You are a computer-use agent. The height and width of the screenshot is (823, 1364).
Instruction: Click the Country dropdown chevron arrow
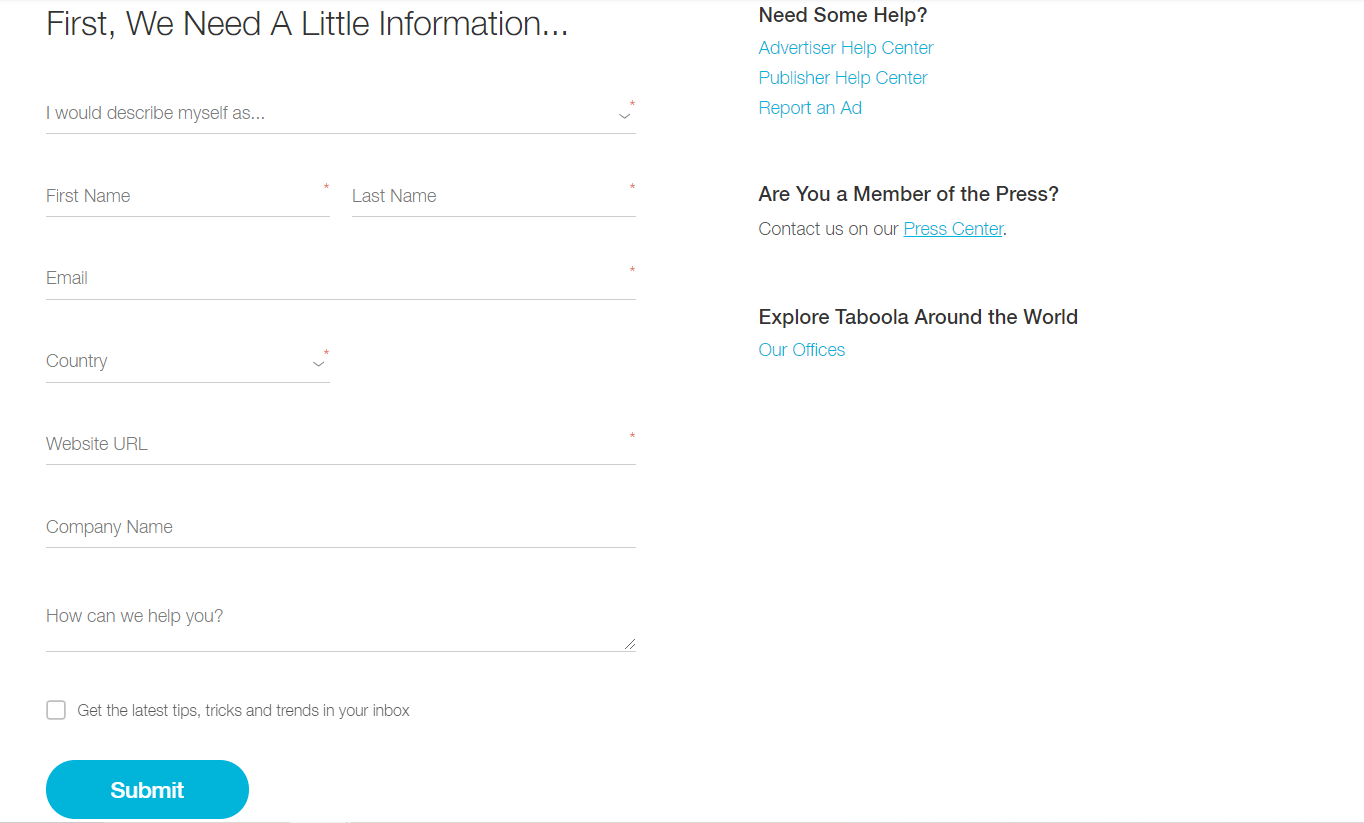(x=318, y=364)
